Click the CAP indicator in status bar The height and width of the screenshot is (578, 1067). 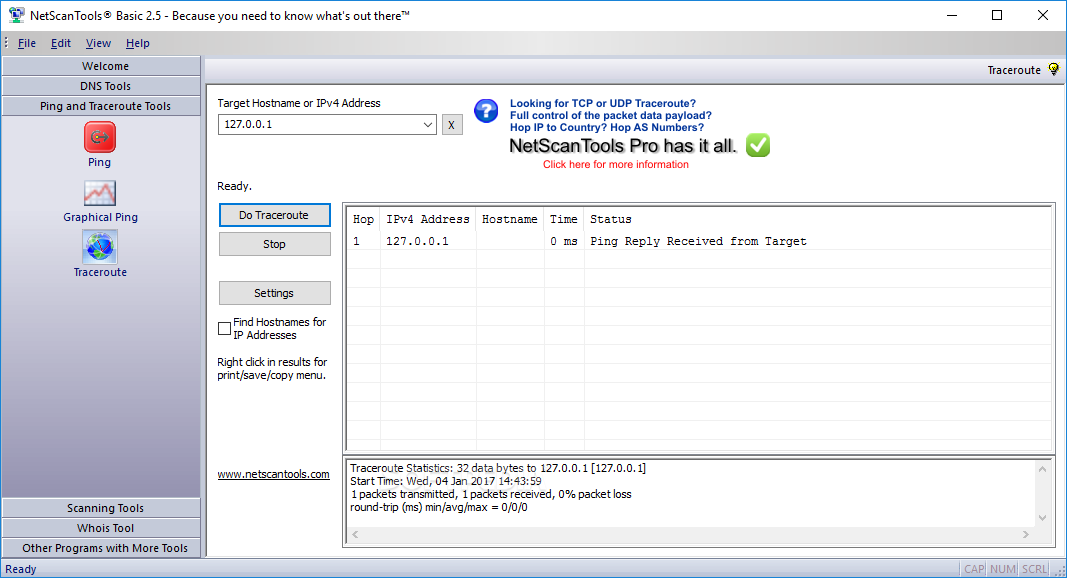click(x=974, y=569)
